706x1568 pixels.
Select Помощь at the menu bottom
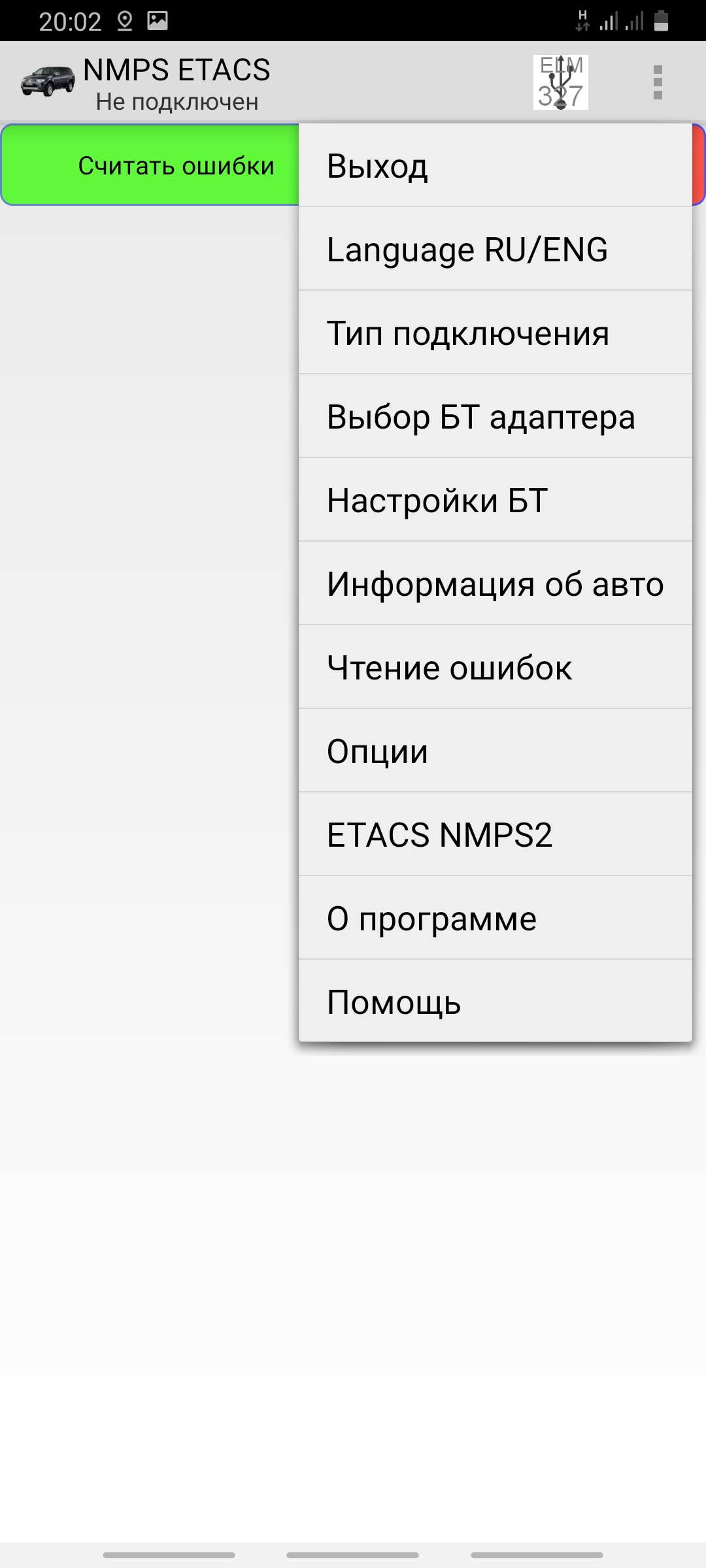click(495, 1002)
